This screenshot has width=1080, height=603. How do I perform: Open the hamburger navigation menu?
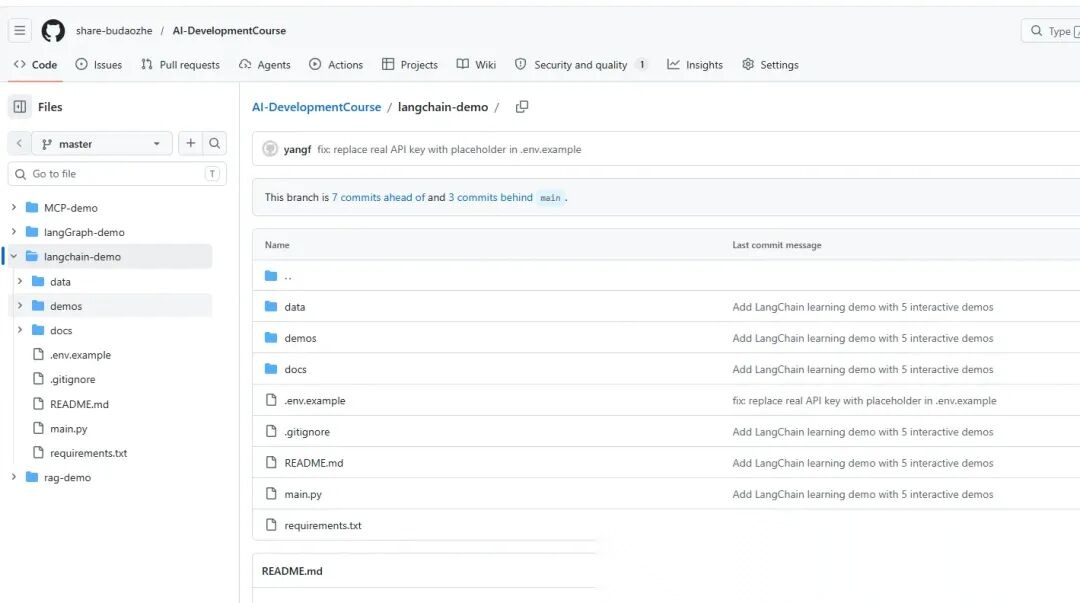(19, 30)
